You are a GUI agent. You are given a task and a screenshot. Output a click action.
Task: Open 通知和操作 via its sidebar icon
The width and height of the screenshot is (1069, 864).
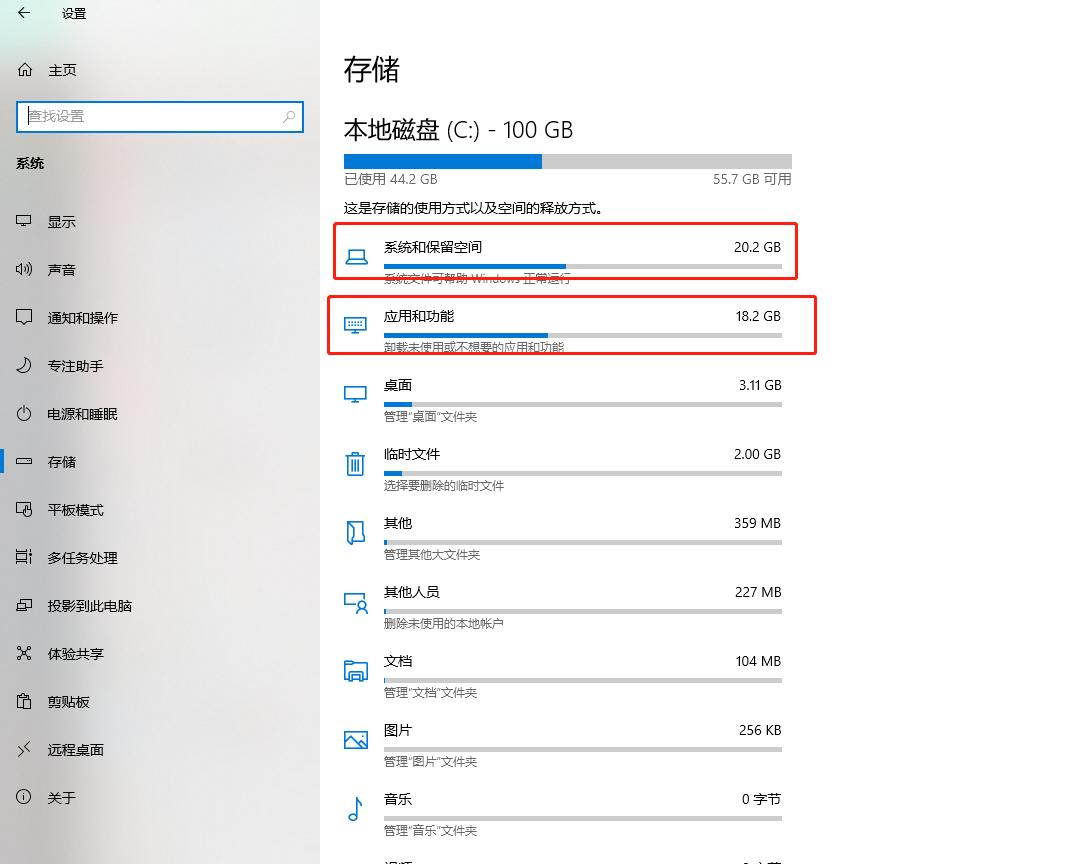tap(23, 317)
